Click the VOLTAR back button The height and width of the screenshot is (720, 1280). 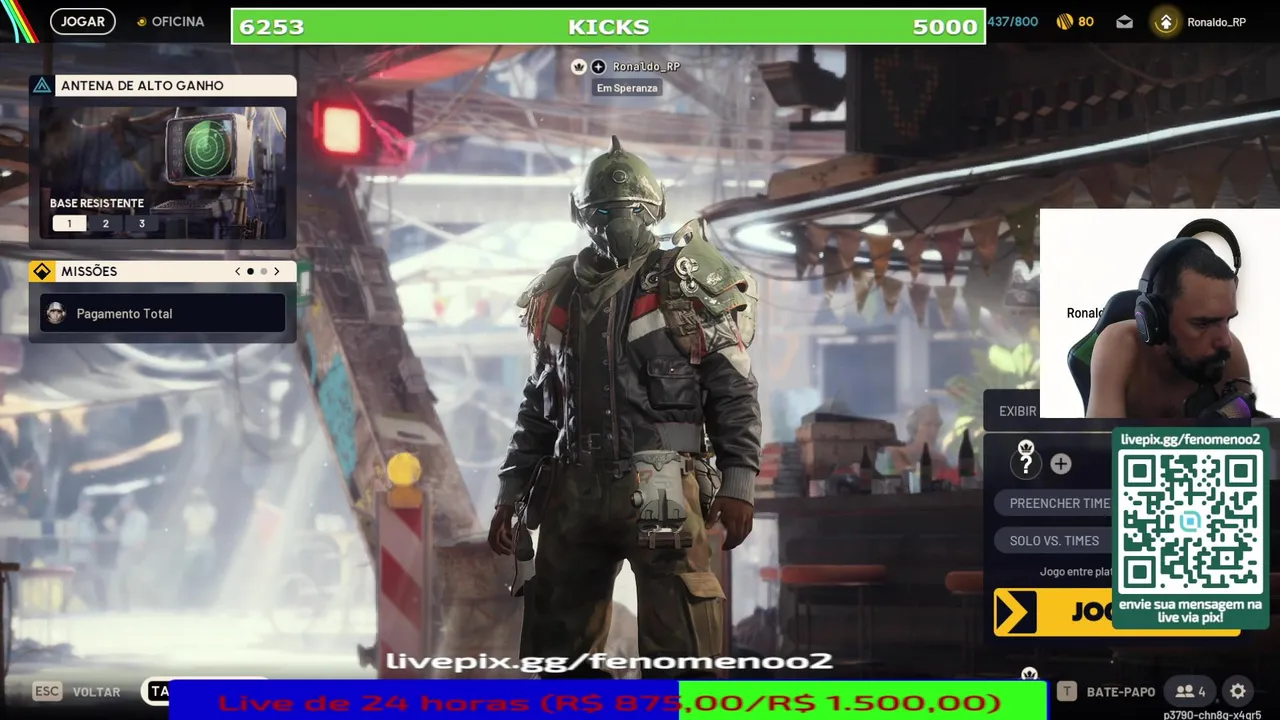click(96, 692)
